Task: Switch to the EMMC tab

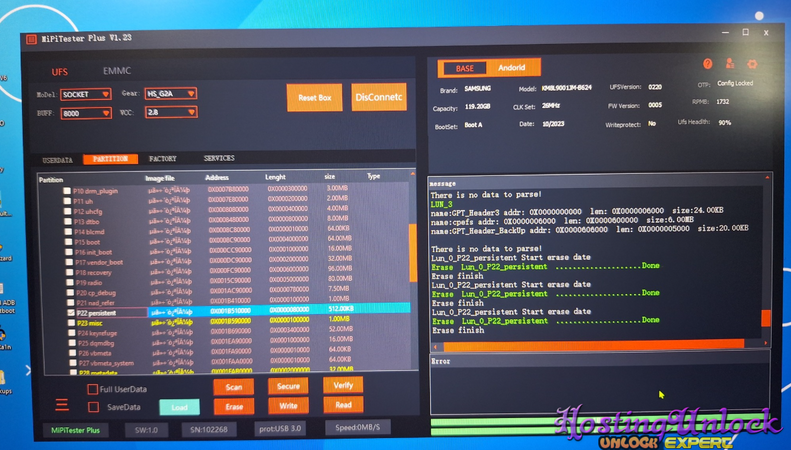Action: (117, 71)
